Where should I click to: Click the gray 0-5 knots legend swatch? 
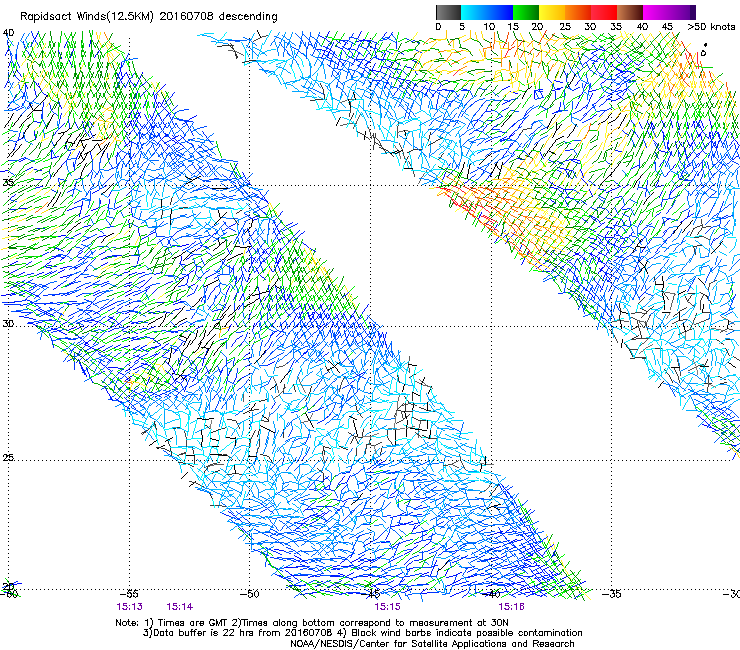click(448, 12)
